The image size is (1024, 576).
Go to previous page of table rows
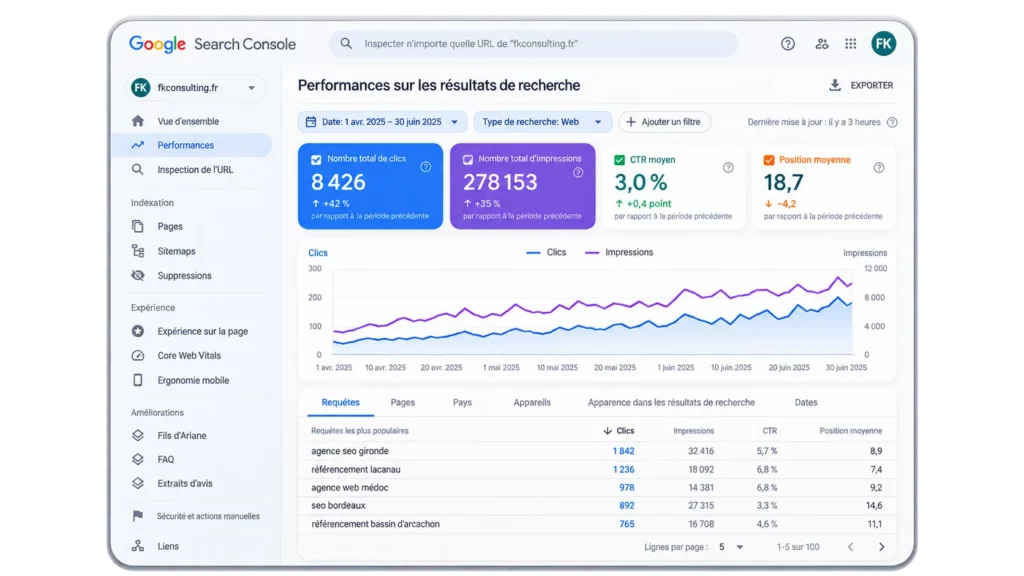(x=850, y=547)
